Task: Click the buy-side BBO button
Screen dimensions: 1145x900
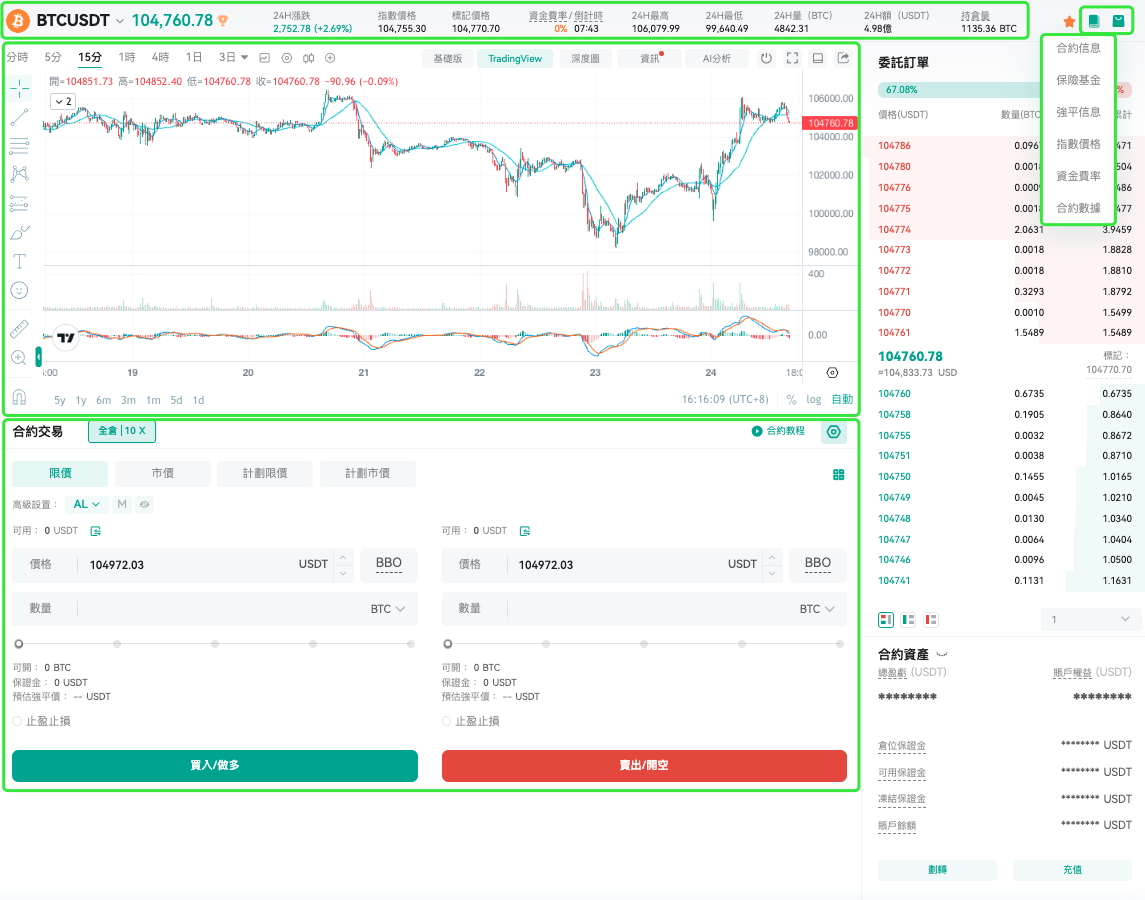Action: (388, 565)
